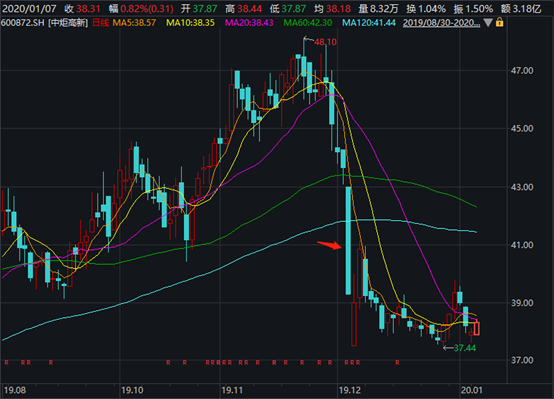Click the low price value after 低

pyautogui.click(x=294, y=8)
